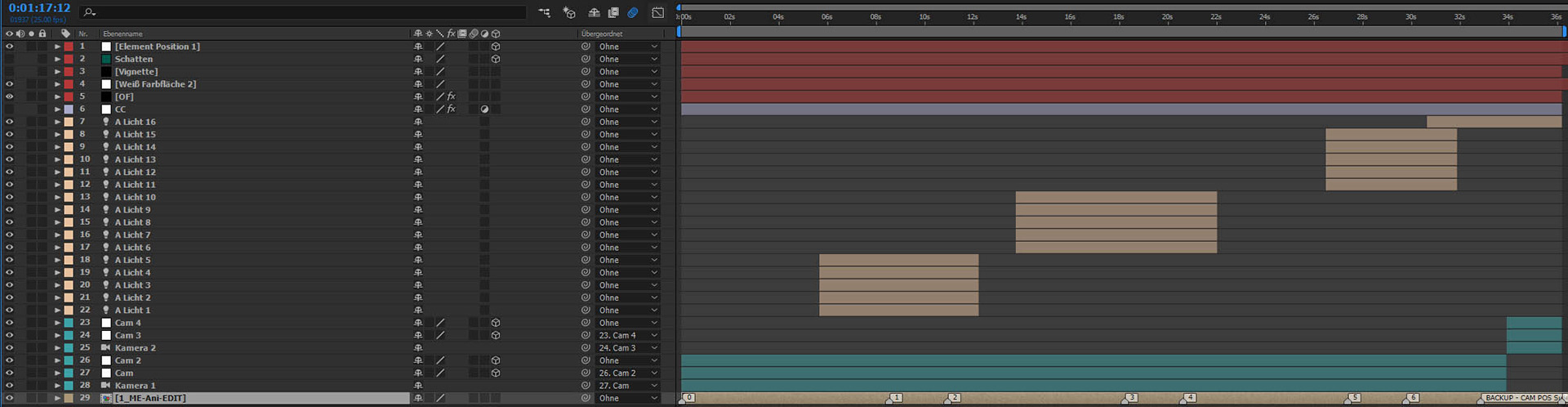Expand the Vignette layer triangle
This screenshot has height=407, width=1568.
(x=57, y=72)
